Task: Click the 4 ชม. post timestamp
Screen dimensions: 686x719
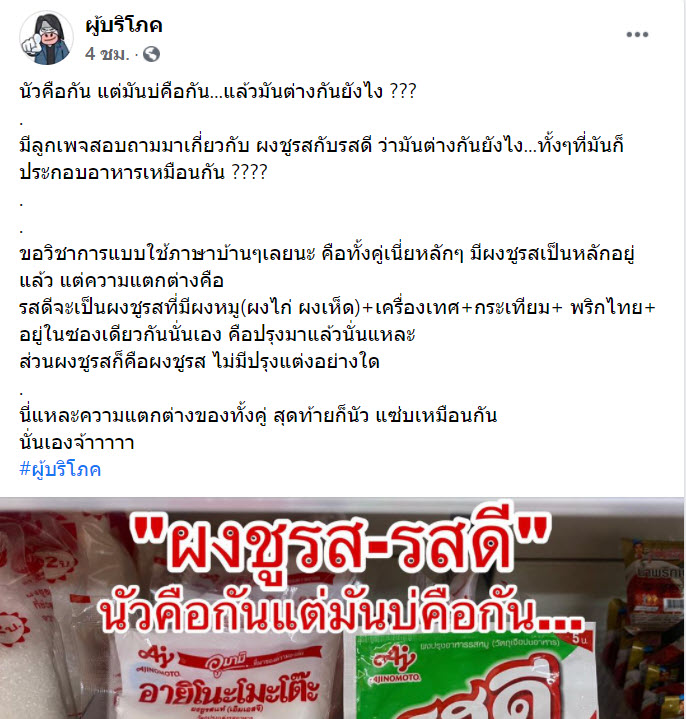Action: (x=107, y=54)
